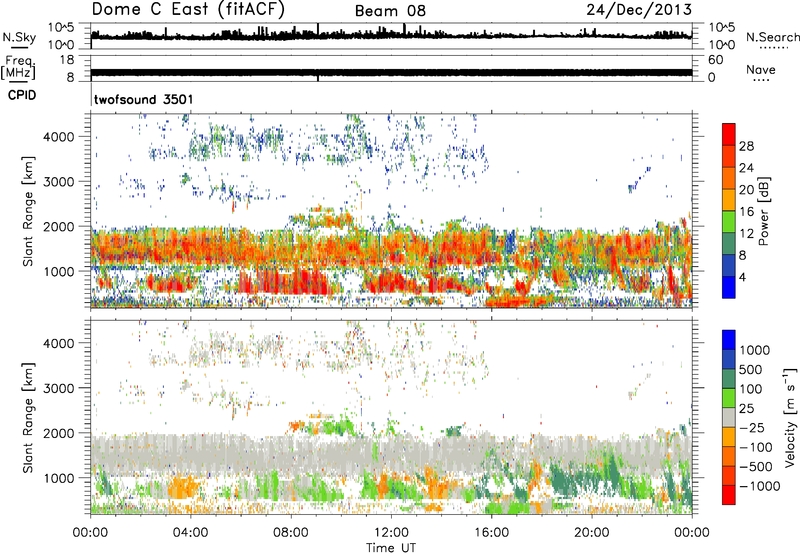Click the '12:00' time tick label
The width and height of the screenshot is (800, 554).
(x=391, y=533)
